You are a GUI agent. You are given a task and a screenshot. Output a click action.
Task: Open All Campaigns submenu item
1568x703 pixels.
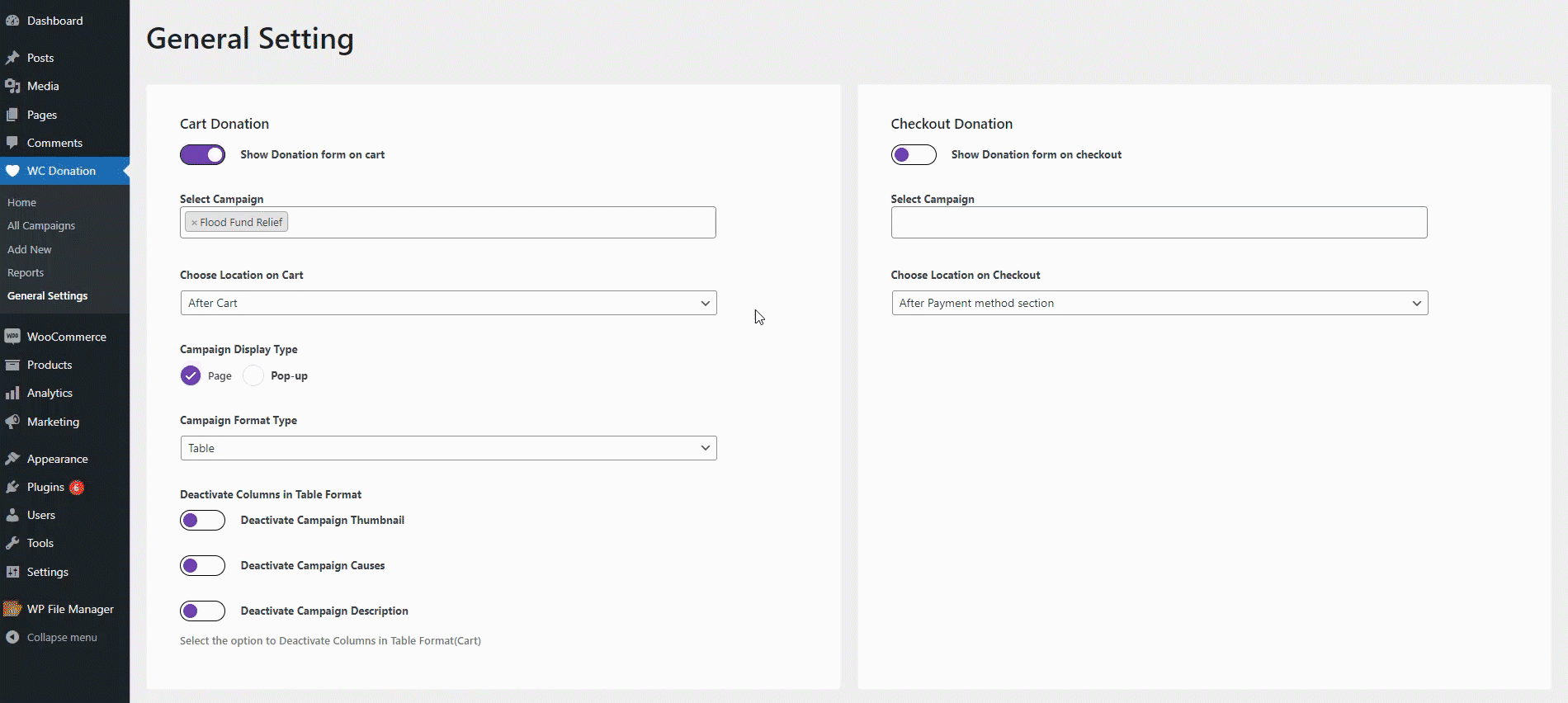tap(41, 225)
